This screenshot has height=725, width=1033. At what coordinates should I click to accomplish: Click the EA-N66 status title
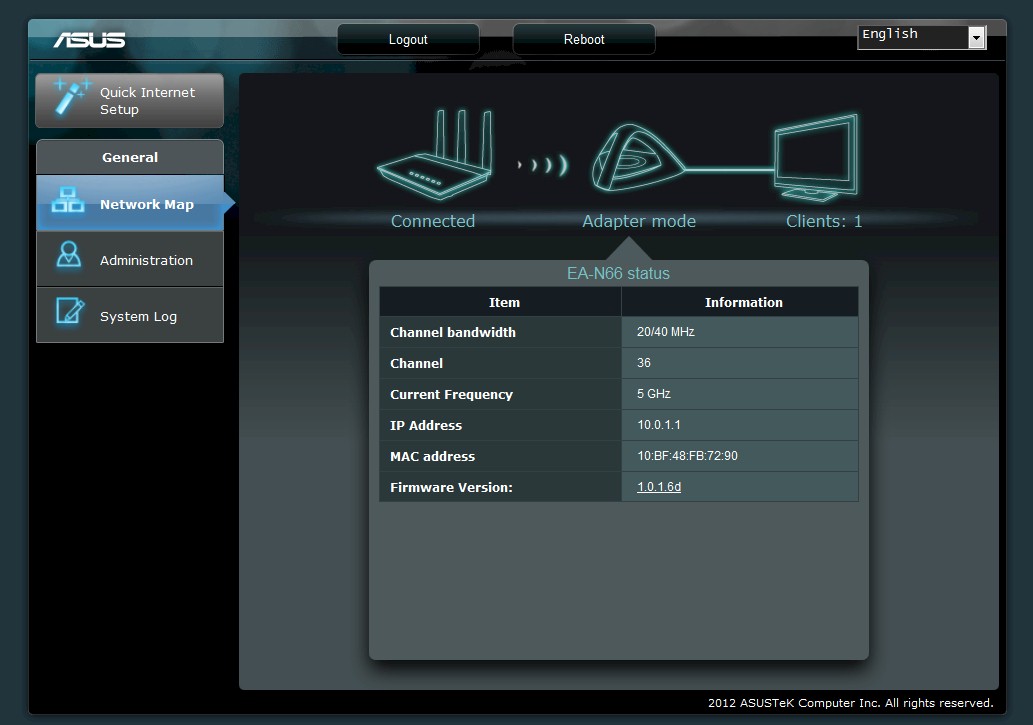click(x=618, y=273)
